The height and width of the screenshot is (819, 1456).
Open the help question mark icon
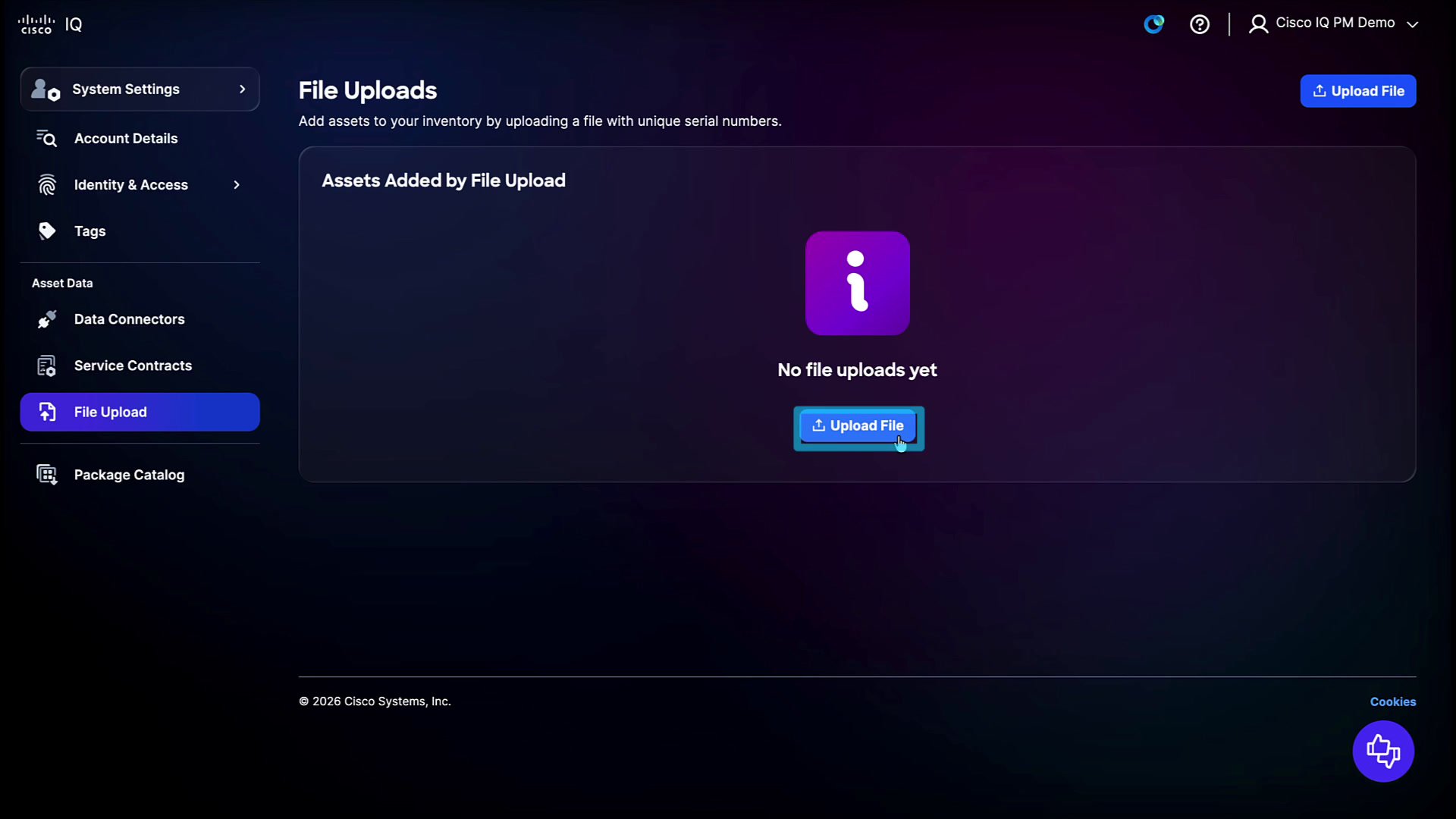pos(1200,24)
